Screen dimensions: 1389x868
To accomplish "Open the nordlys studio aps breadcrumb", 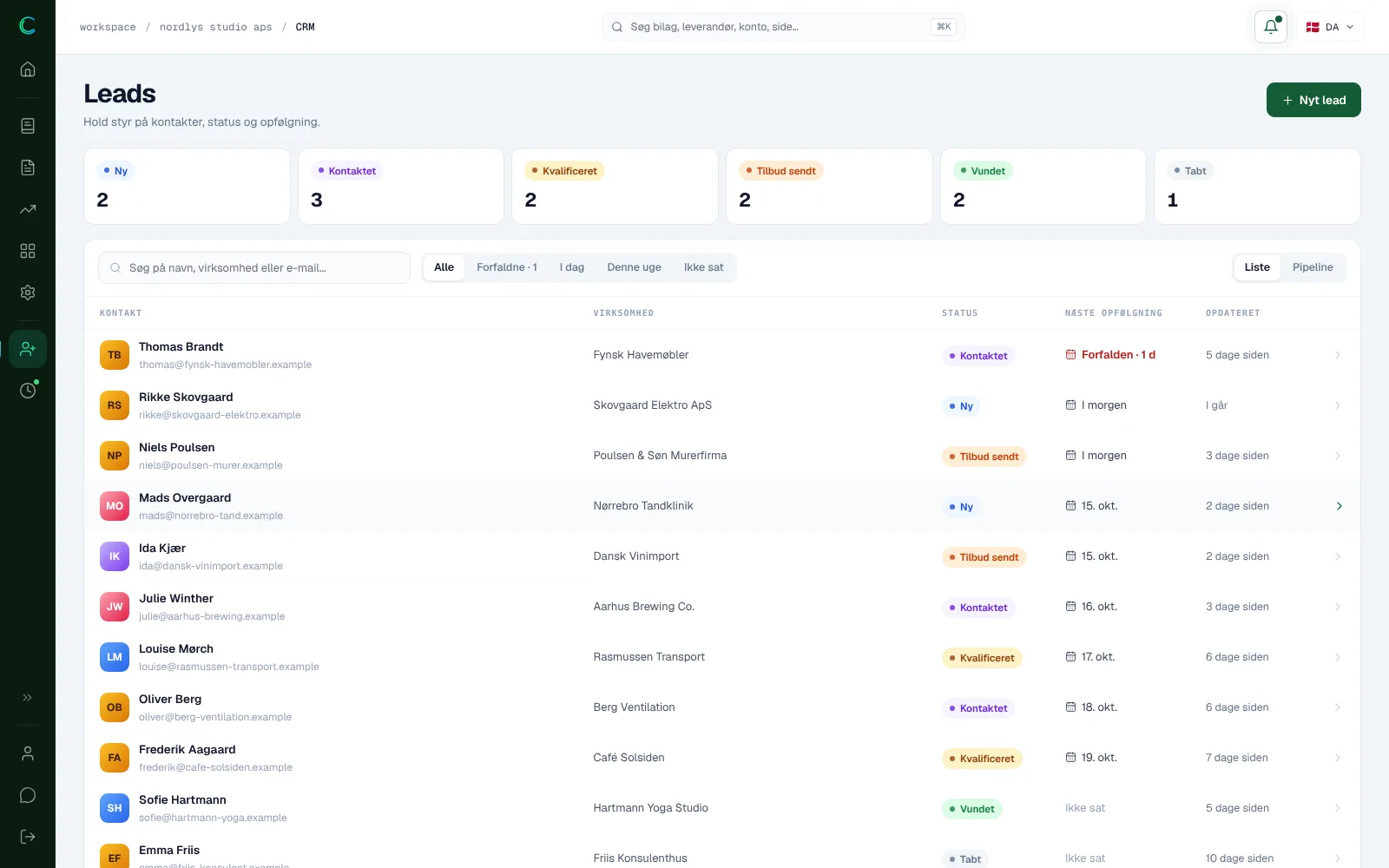I will pos(215,27).
